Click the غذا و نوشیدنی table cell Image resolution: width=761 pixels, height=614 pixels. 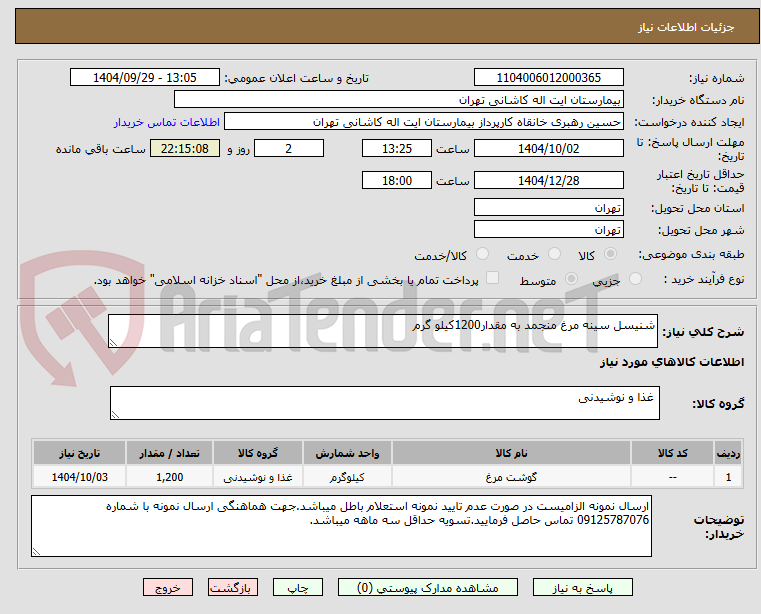[x=258, y=477]
